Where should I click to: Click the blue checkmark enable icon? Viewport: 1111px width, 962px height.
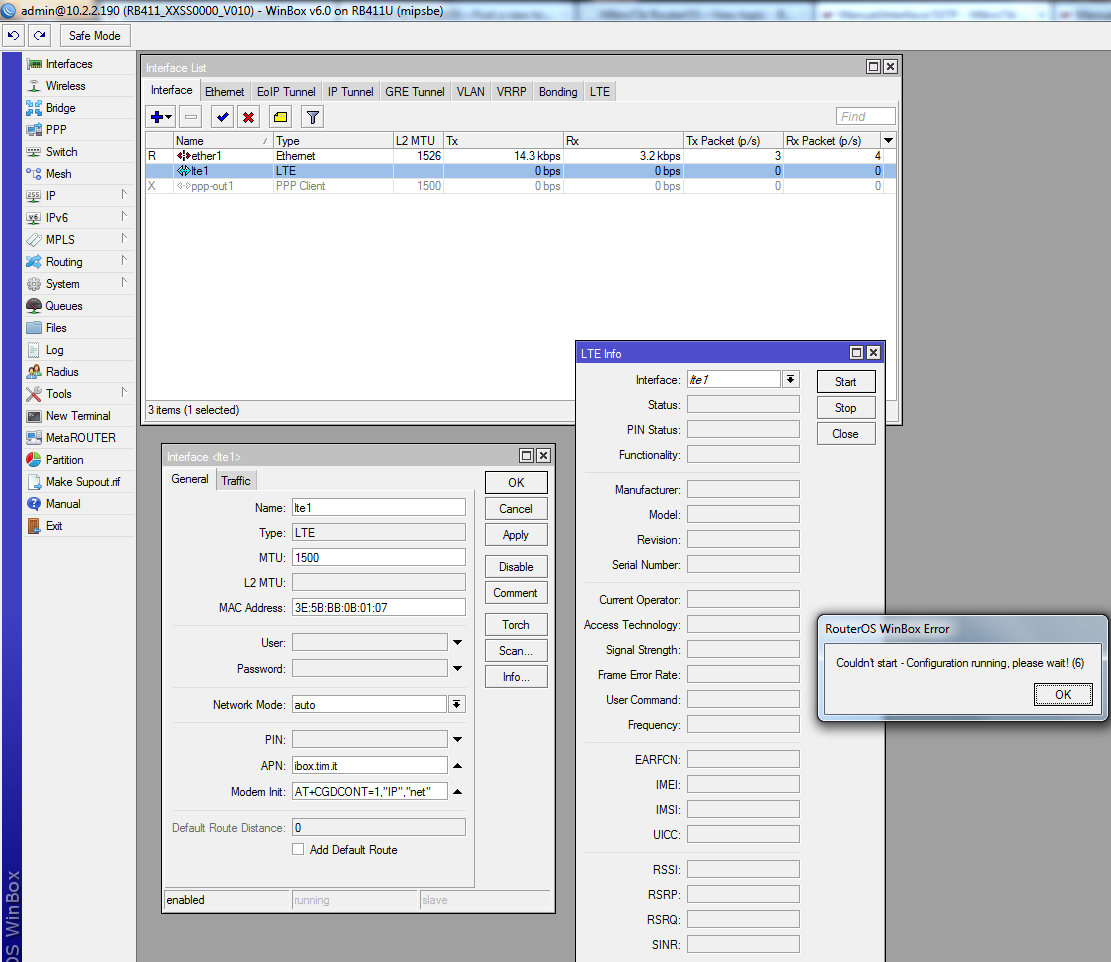(223, 117)
